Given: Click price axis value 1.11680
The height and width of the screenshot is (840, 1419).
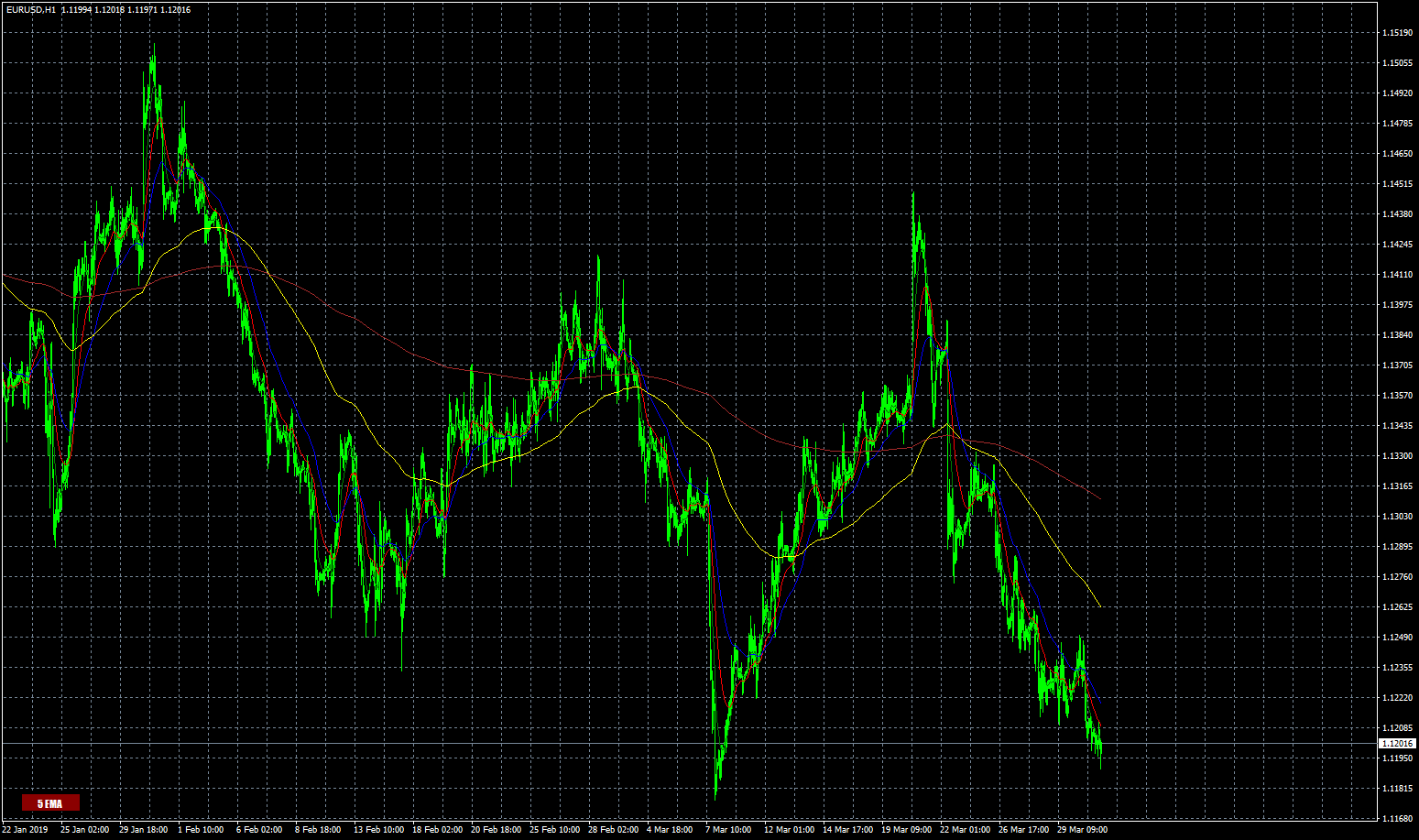Looking at the screenshot, I should coord(1396,819).
